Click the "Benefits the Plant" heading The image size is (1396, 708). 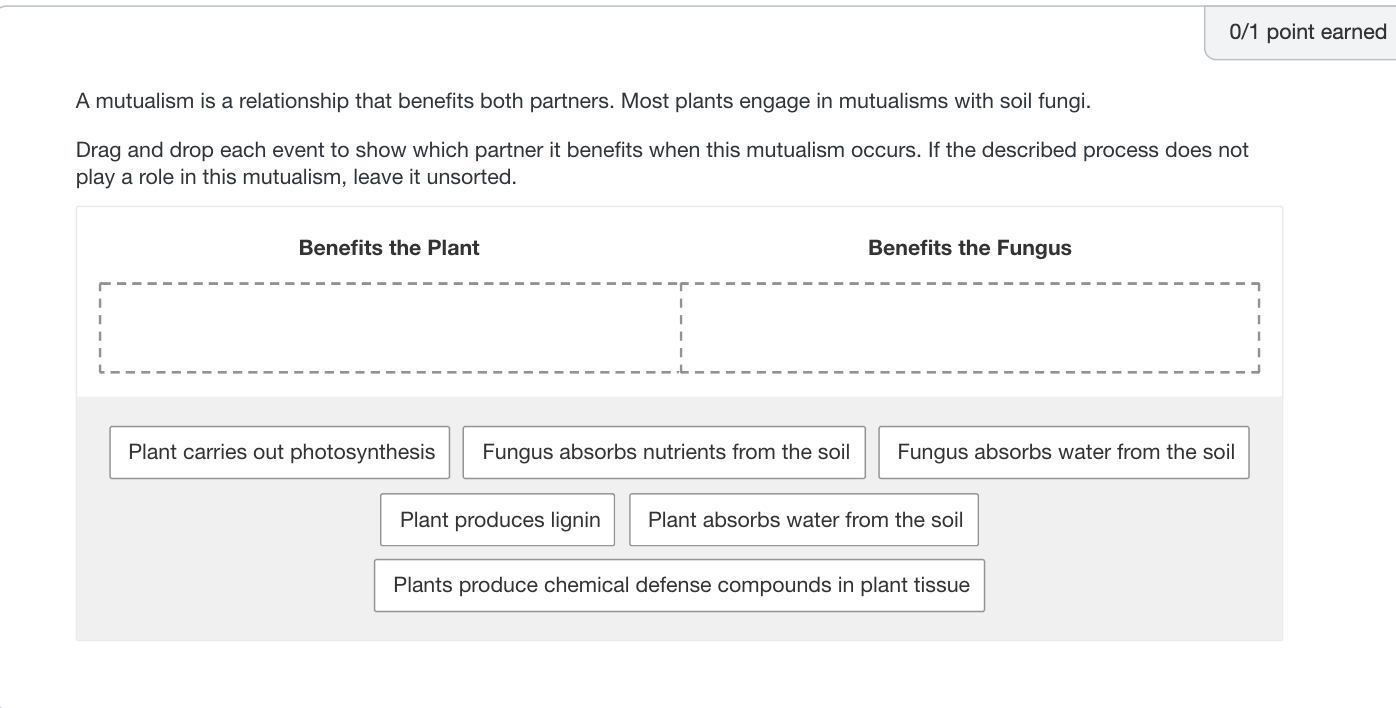coord(388,247)
